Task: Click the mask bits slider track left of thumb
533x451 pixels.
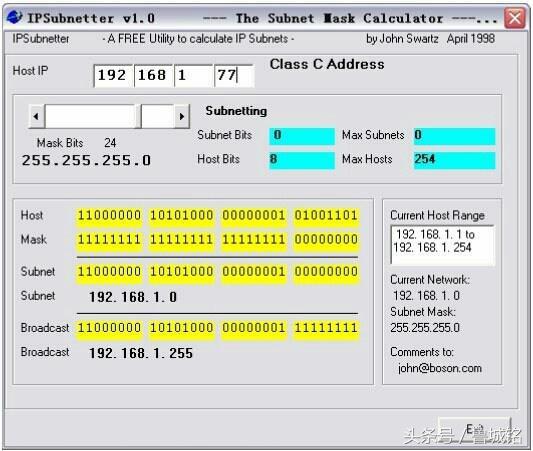Action: pyautogui.click(x=90, y=116)
